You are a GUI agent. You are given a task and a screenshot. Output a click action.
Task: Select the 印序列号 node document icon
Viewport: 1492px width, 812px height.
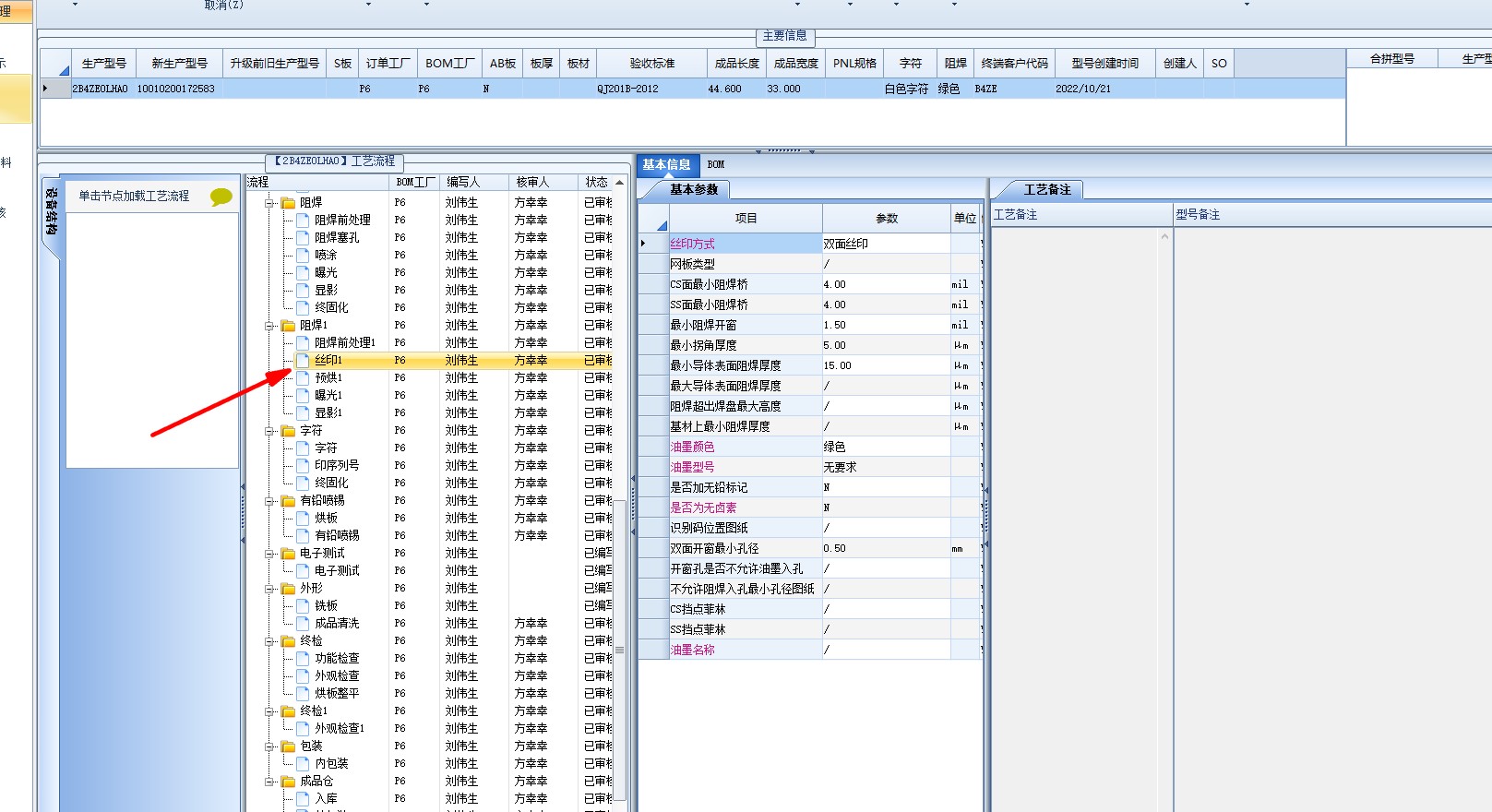click(x=303, y=465)
